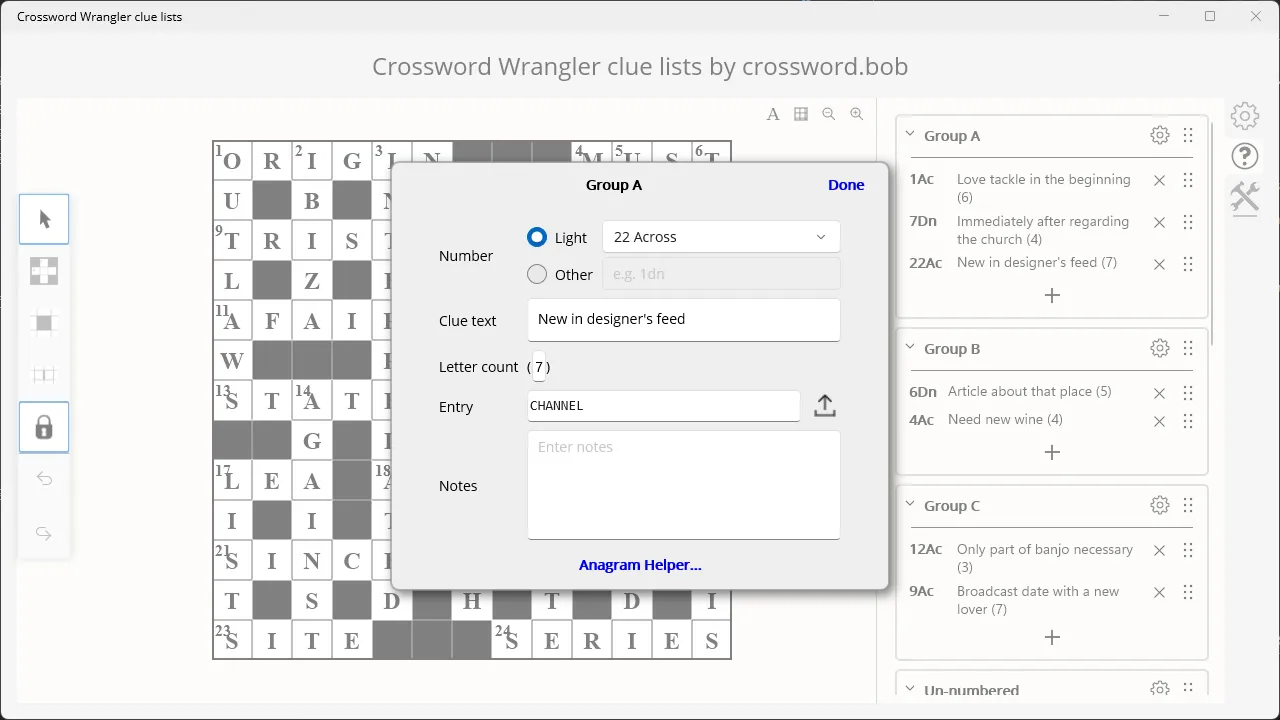Click grid cell numbered 1 containing O

(232, 161)
